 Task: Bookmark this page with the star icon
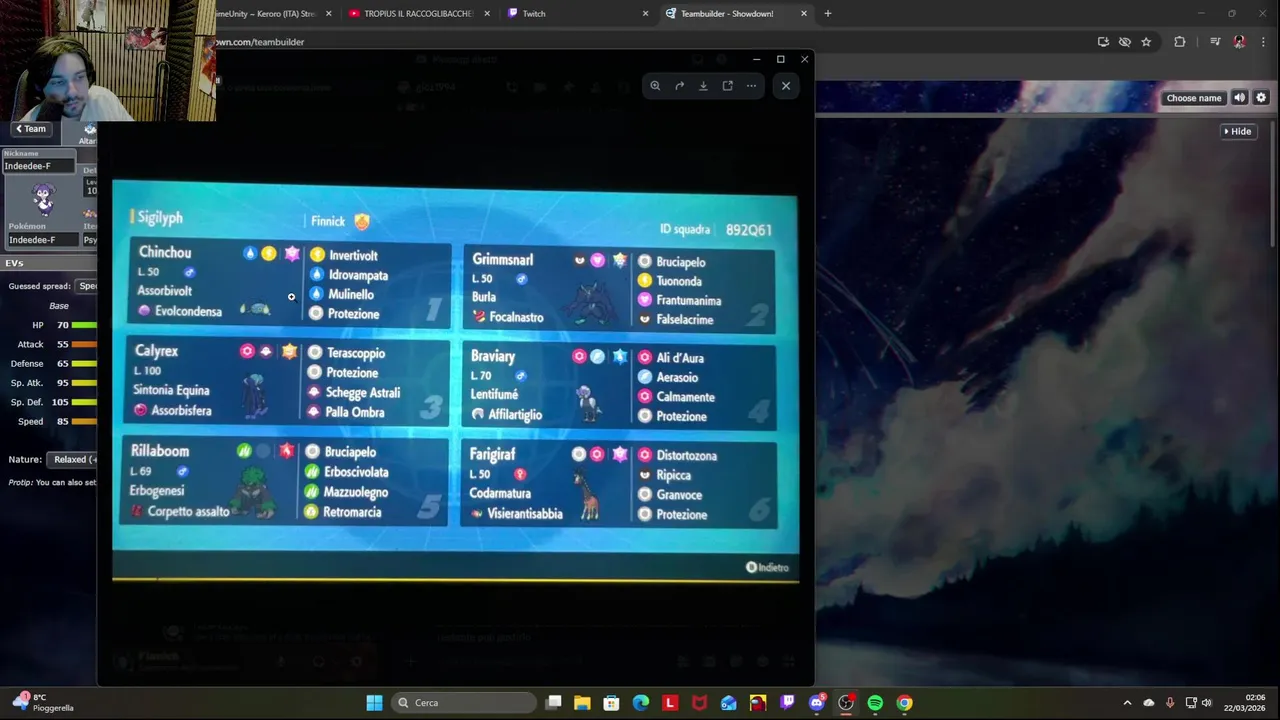(1146, 42)
